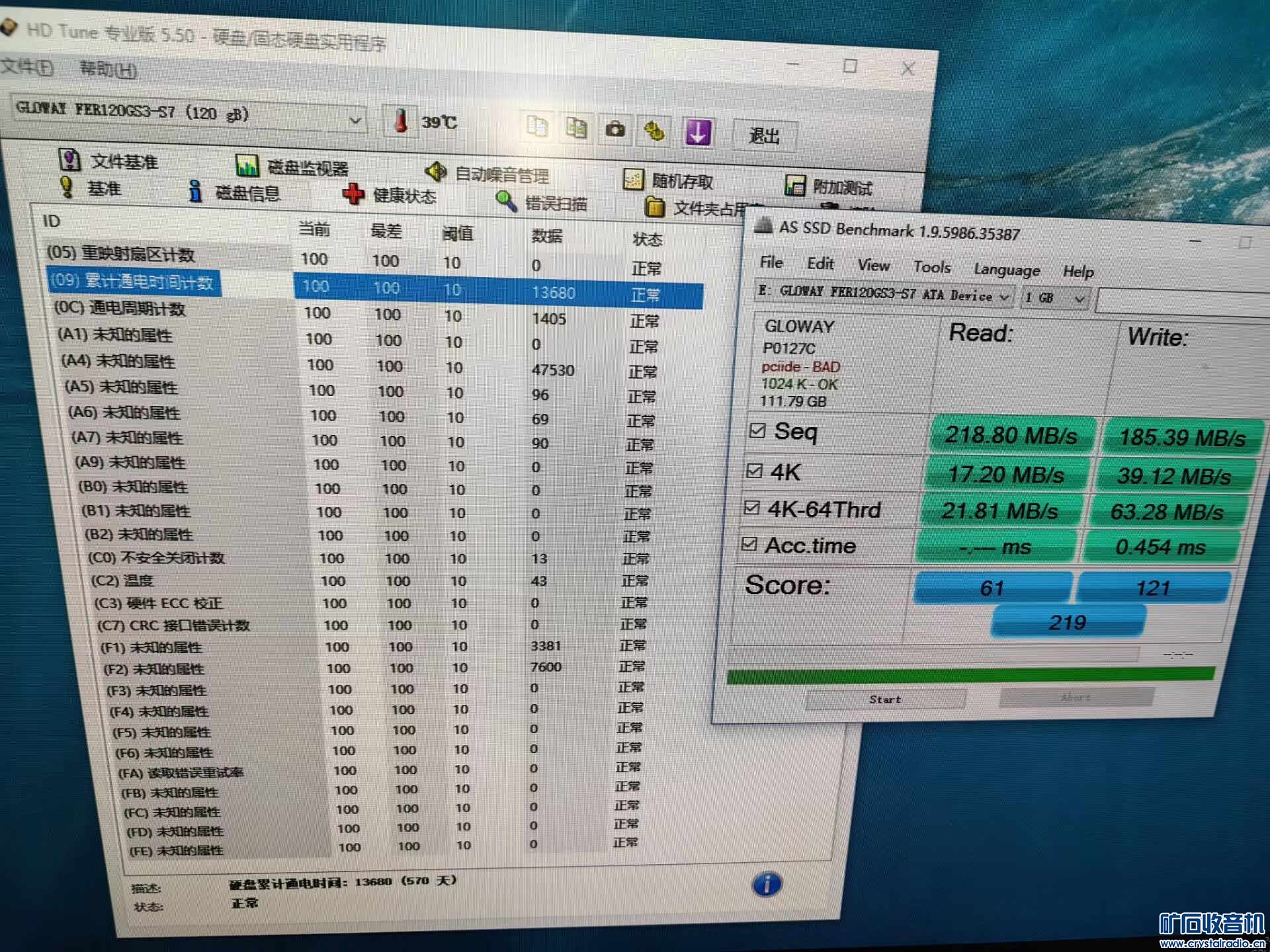Open the 1 GB test size dropdown

coord(1079,299)
